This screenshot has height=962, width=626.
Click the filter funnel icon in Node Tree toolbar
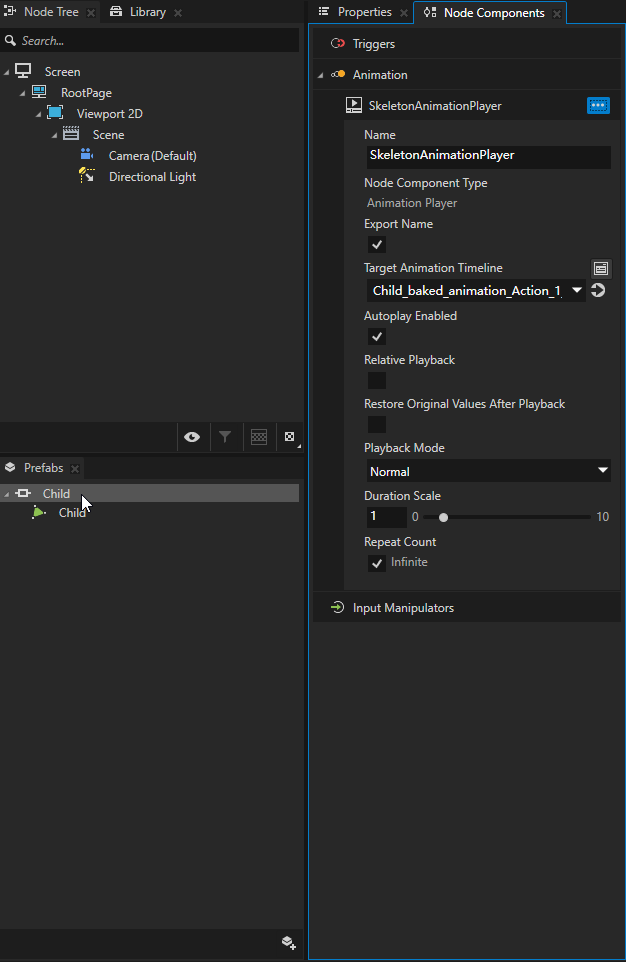225,437
